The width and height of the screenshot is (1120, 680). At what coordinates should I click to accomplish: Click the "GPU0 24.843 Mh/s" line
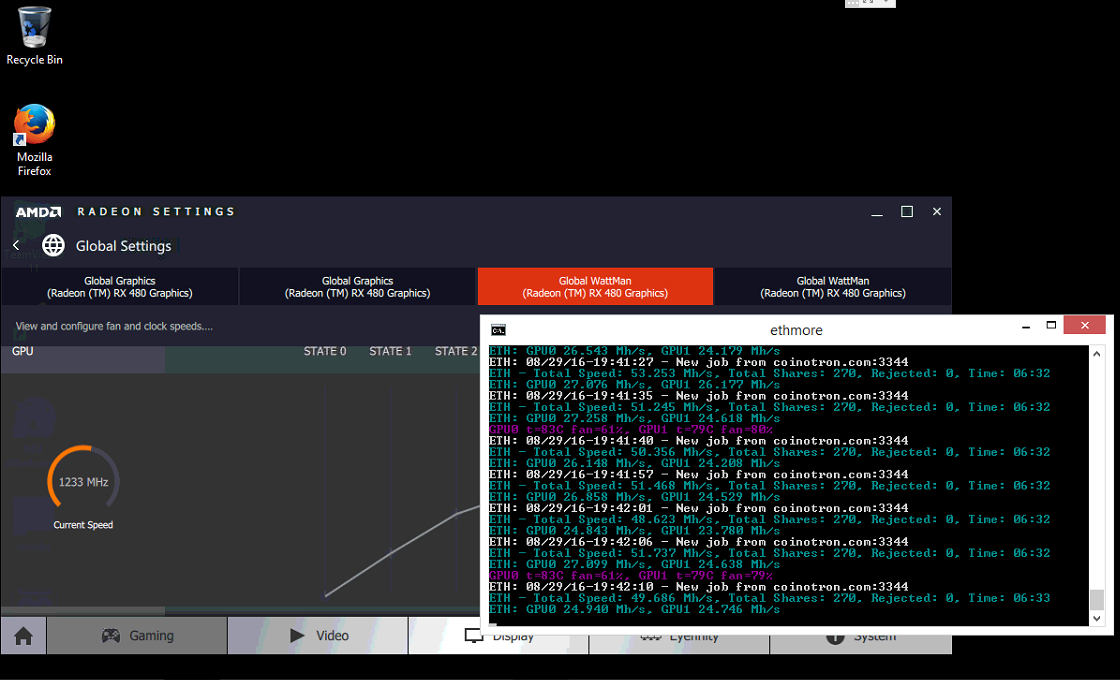634,531
